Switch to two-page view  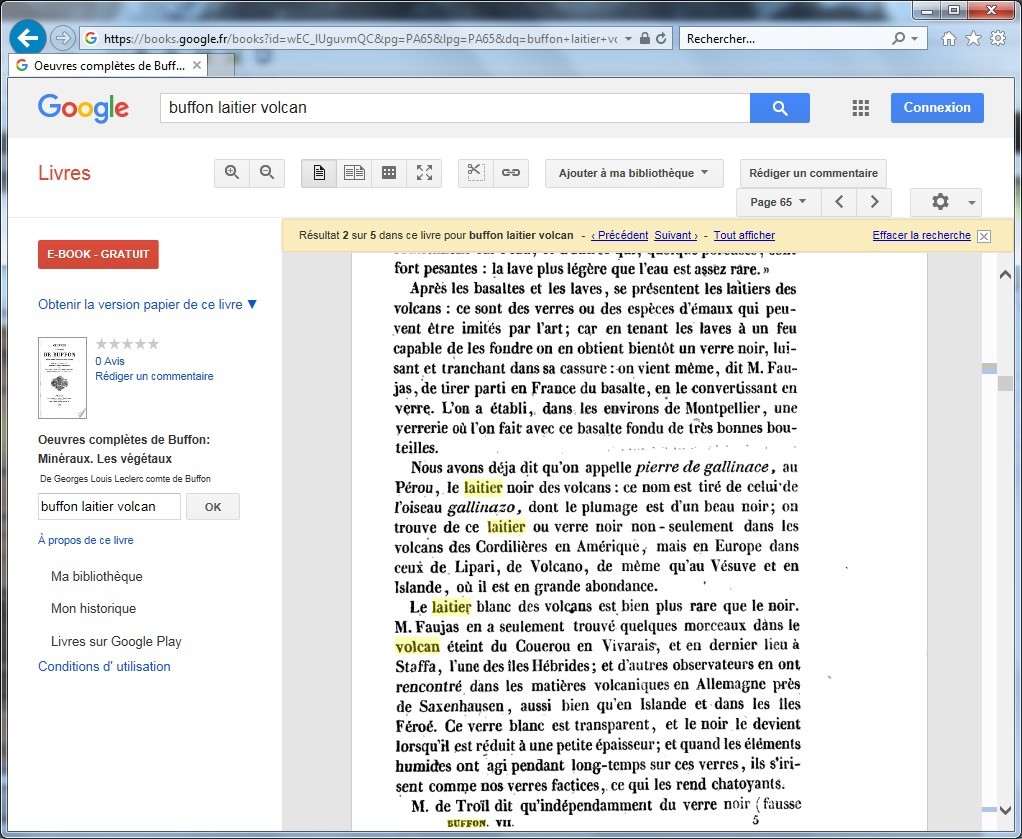tap(354, 173)
